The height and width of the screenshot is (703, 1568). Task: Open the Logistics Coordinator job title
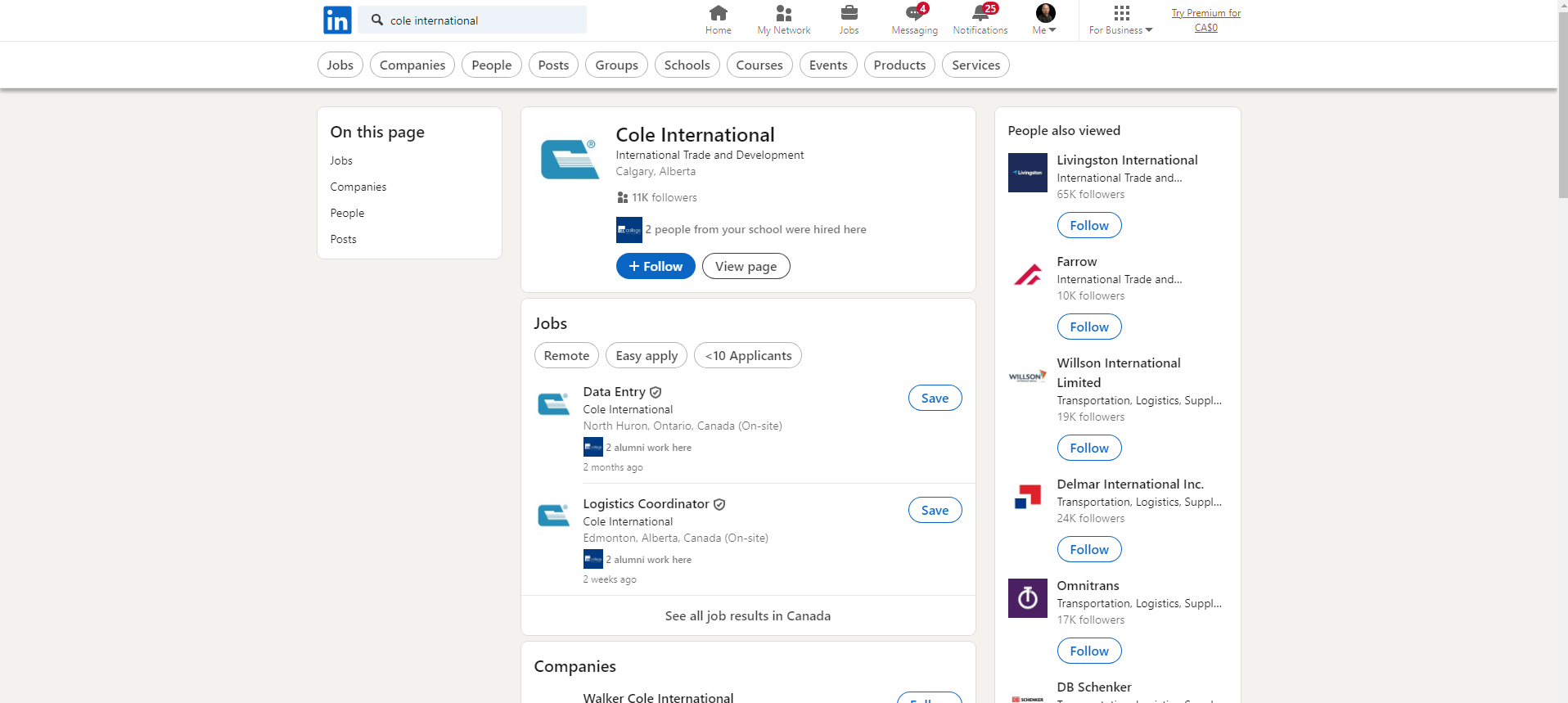pos(646,504)
